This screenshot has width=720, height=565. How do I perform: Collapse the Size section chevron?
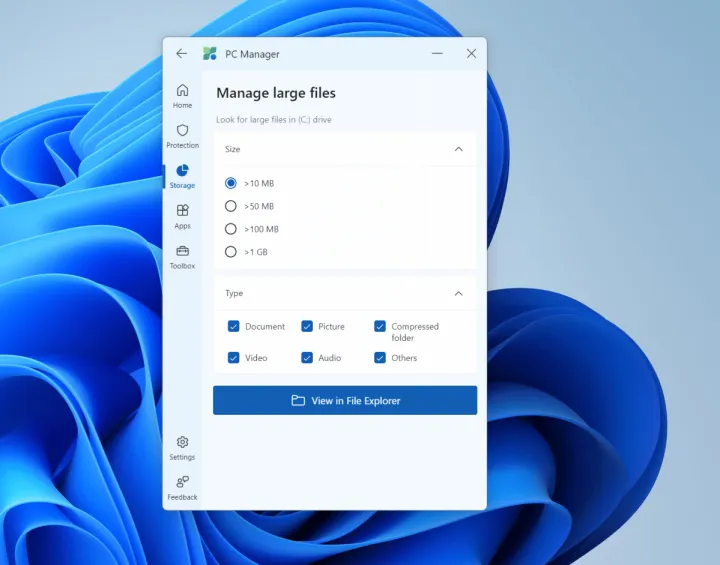[458, 149]
